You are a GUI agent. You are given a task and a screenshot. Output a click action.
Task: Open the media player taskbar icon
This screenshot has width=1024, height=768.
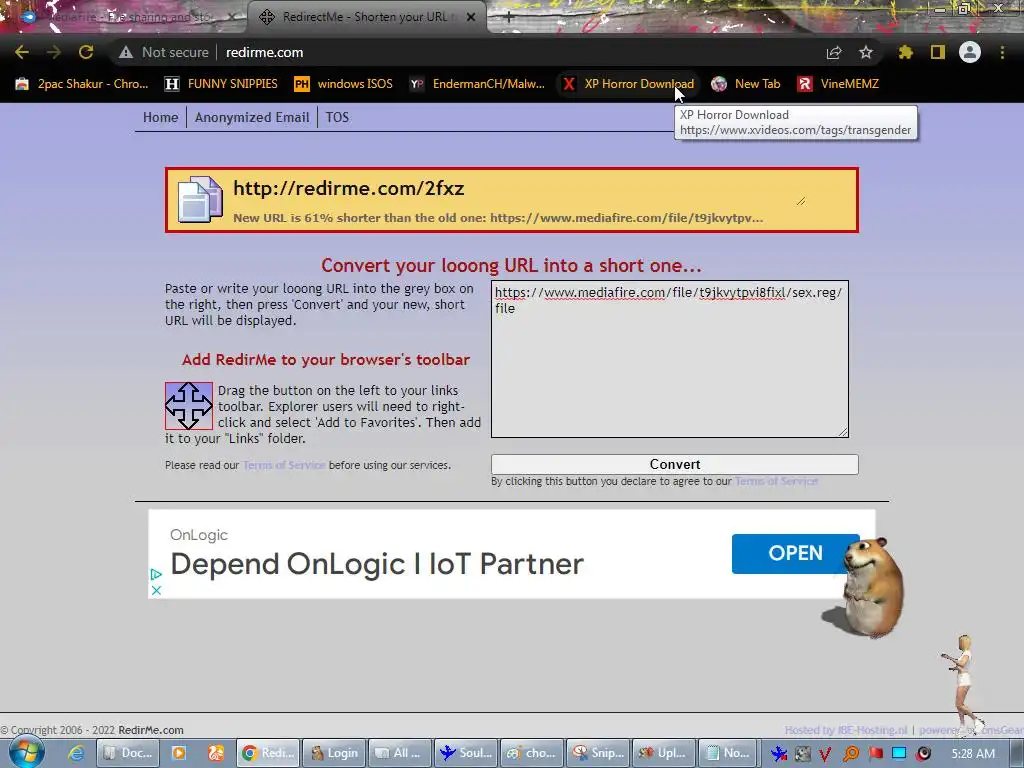(x=178, y=753)
